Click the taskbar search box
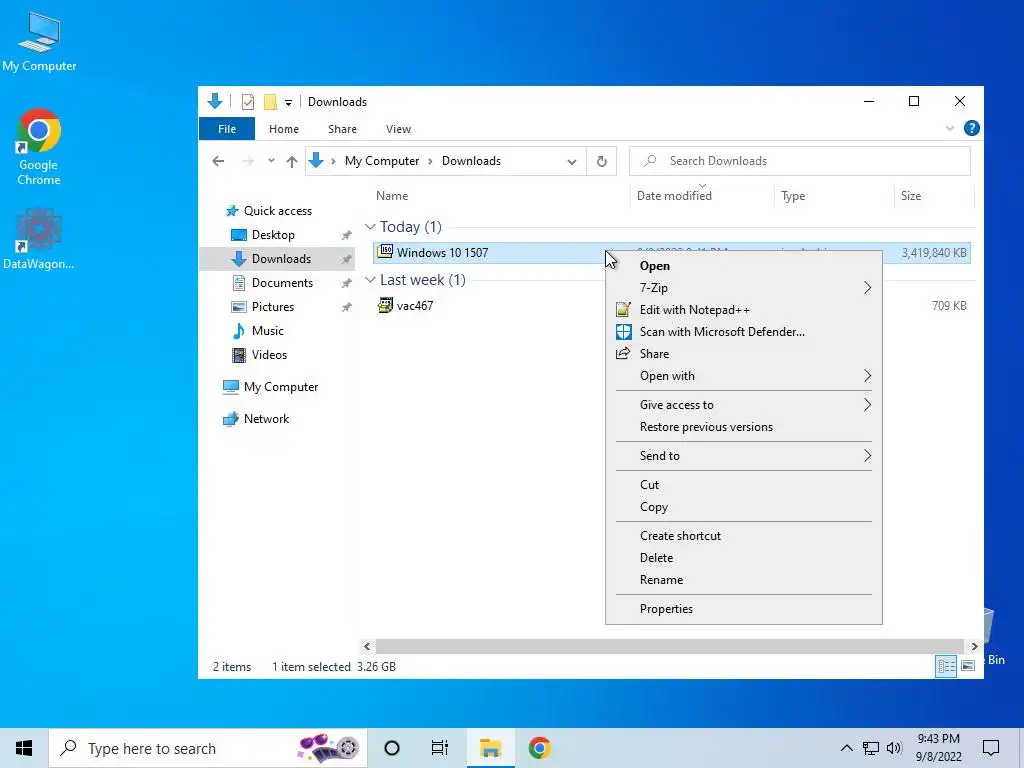The width and height of the screenshot is (1024, 768). click(x=208, y=748)
